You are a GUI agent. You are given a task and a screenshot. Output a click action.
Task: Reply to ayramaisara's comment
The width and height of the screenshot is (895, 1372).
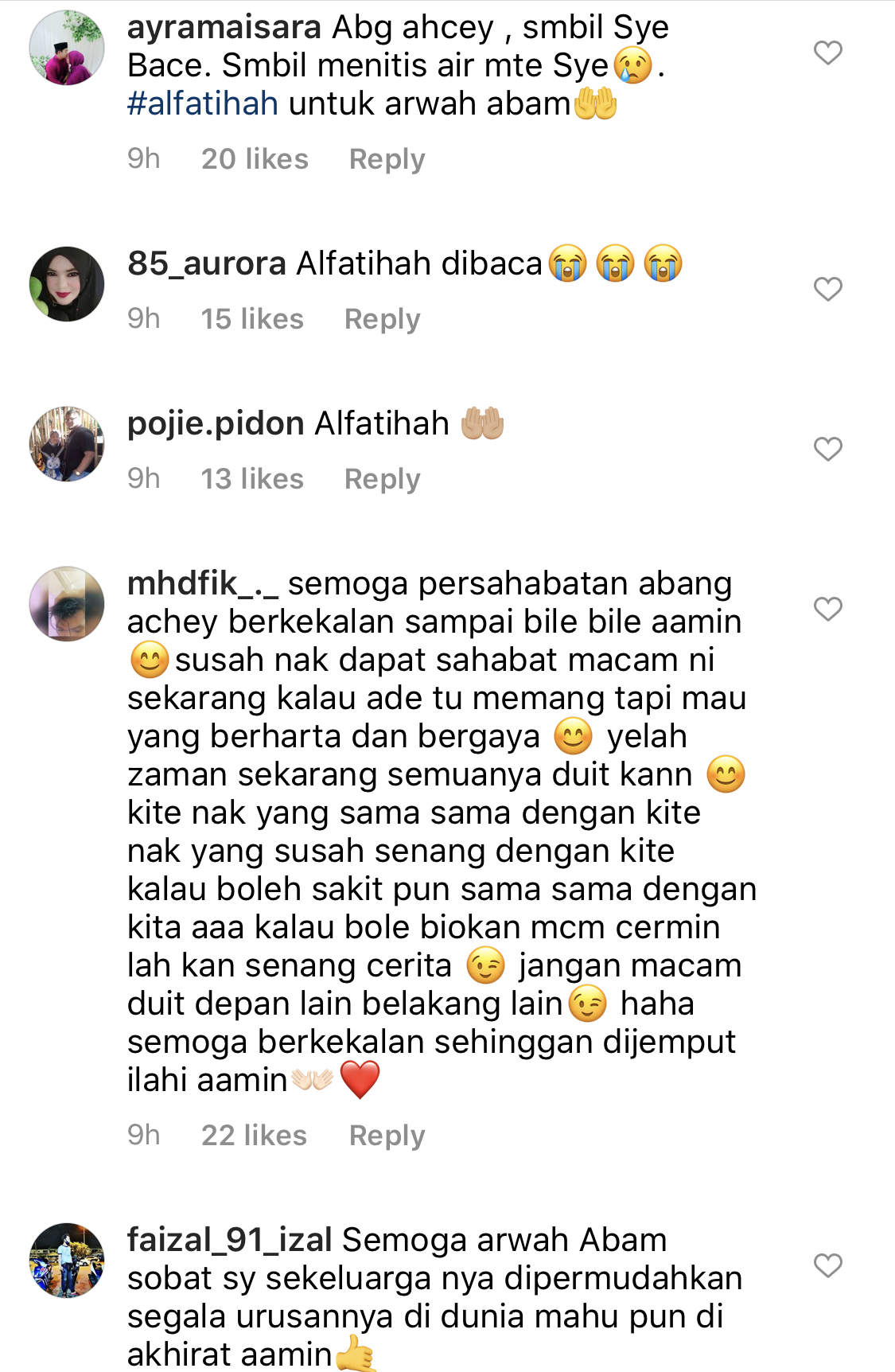387,159
